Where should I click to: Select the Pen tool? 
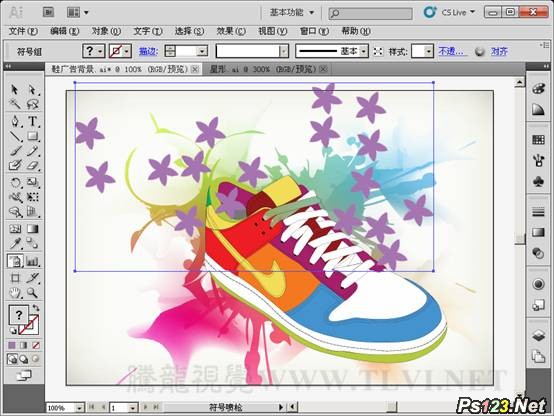point(14,121)
